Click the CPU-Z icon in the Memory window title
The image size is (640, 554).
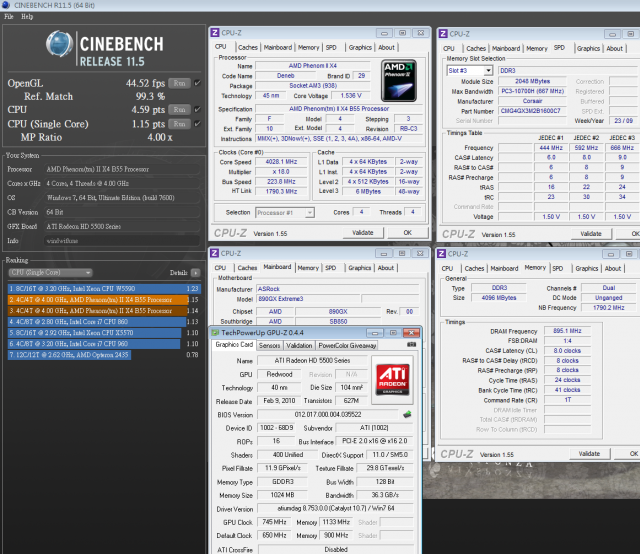(x=441, y=254)
